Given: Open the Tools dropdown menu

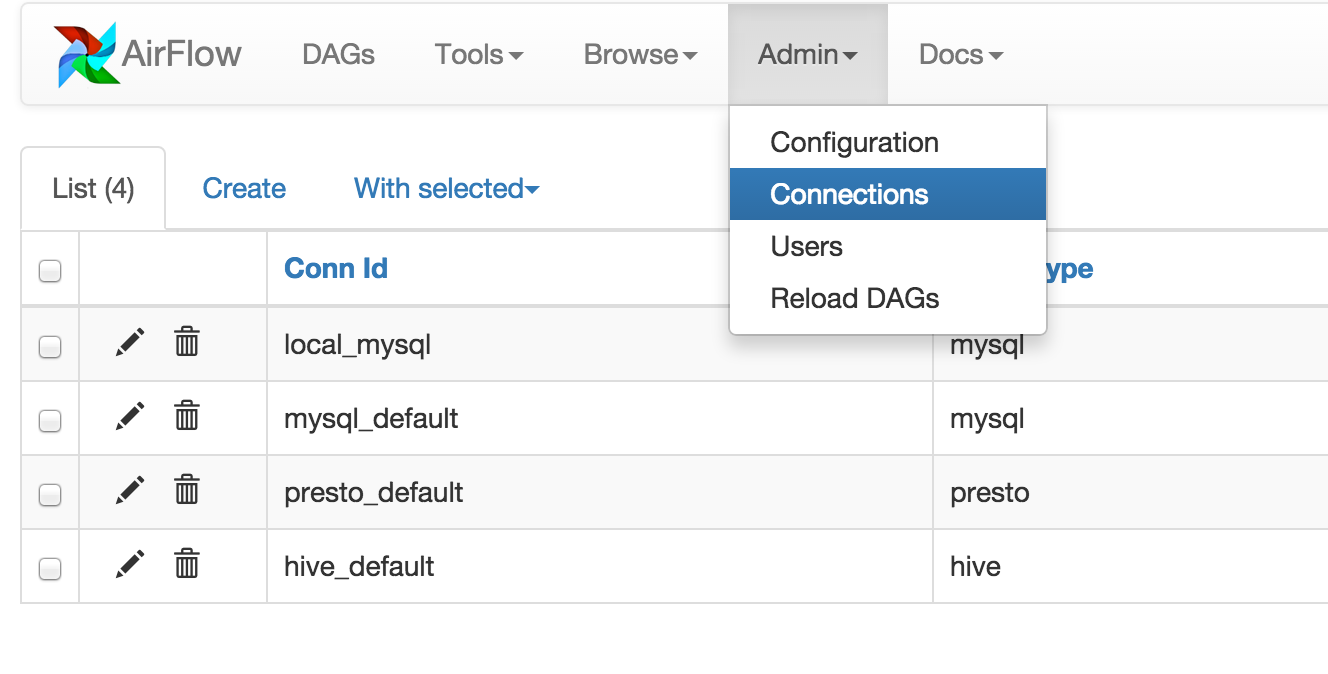Looking at the screenshot, I should click(478, 55).
